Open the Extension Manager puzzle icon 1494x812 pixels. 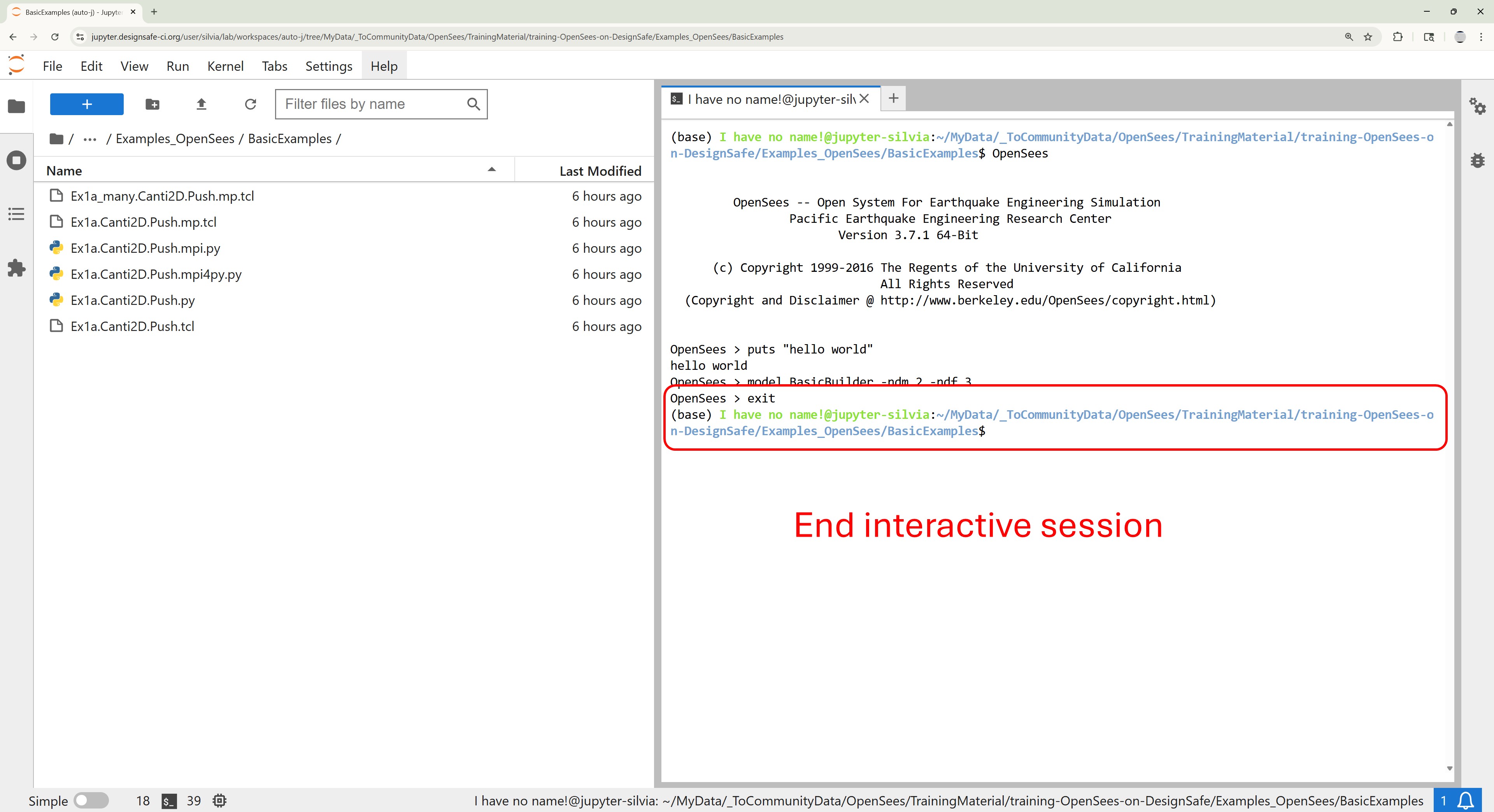[16, 268]
